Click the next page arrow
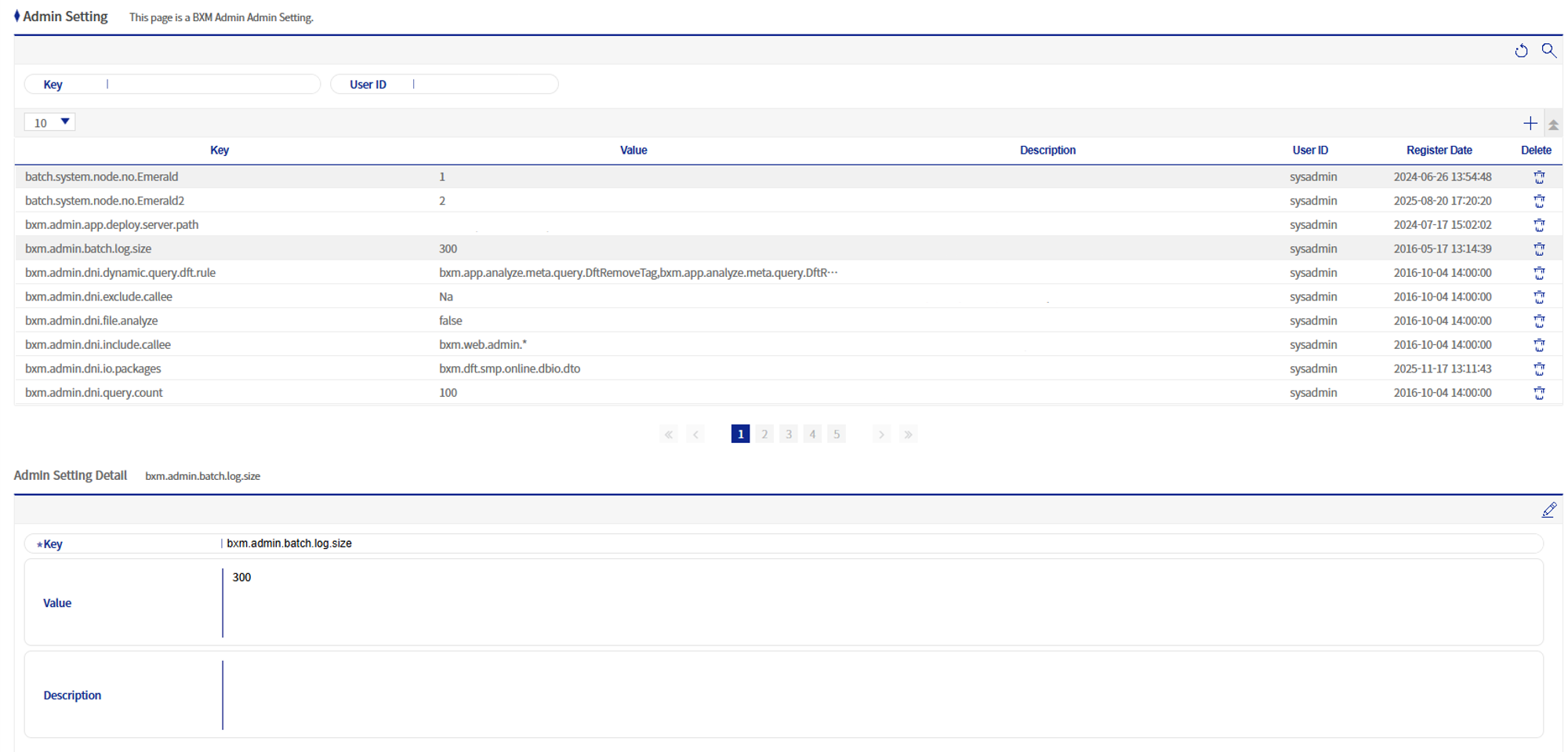 coord(881,434)
